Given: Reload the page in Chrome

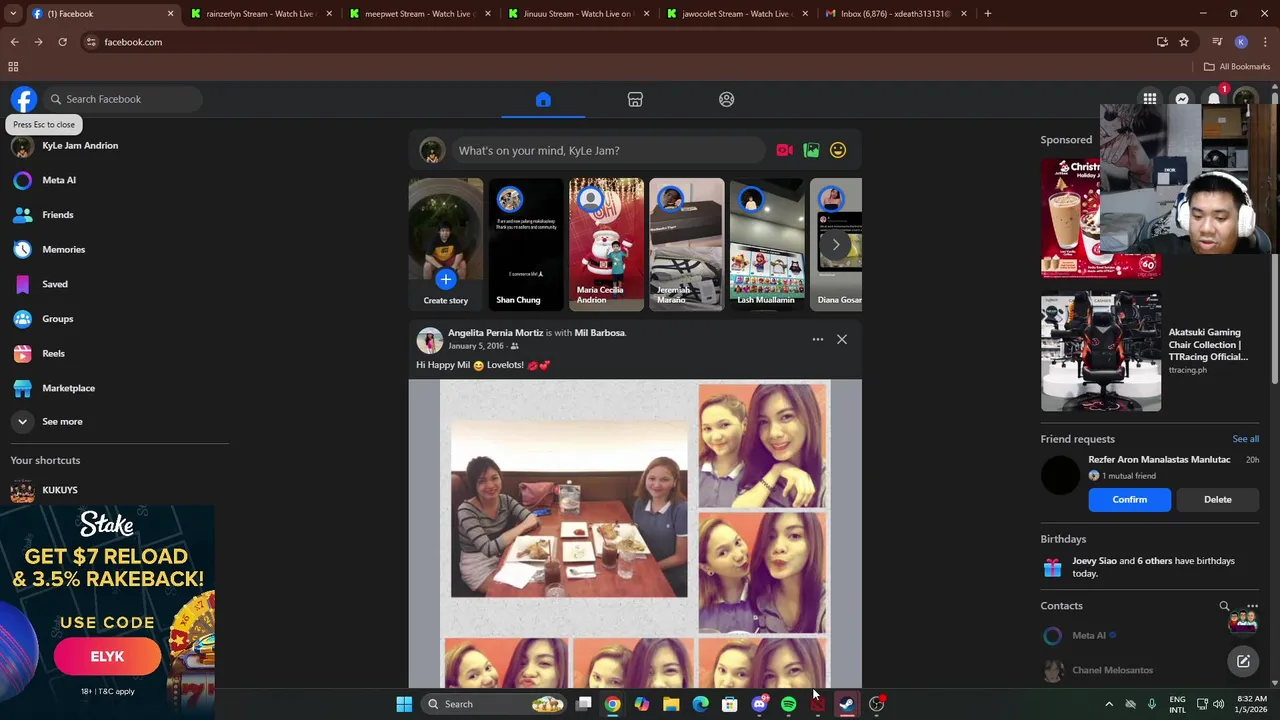Looking at the screenshot, I should click(x=62, y=42).
